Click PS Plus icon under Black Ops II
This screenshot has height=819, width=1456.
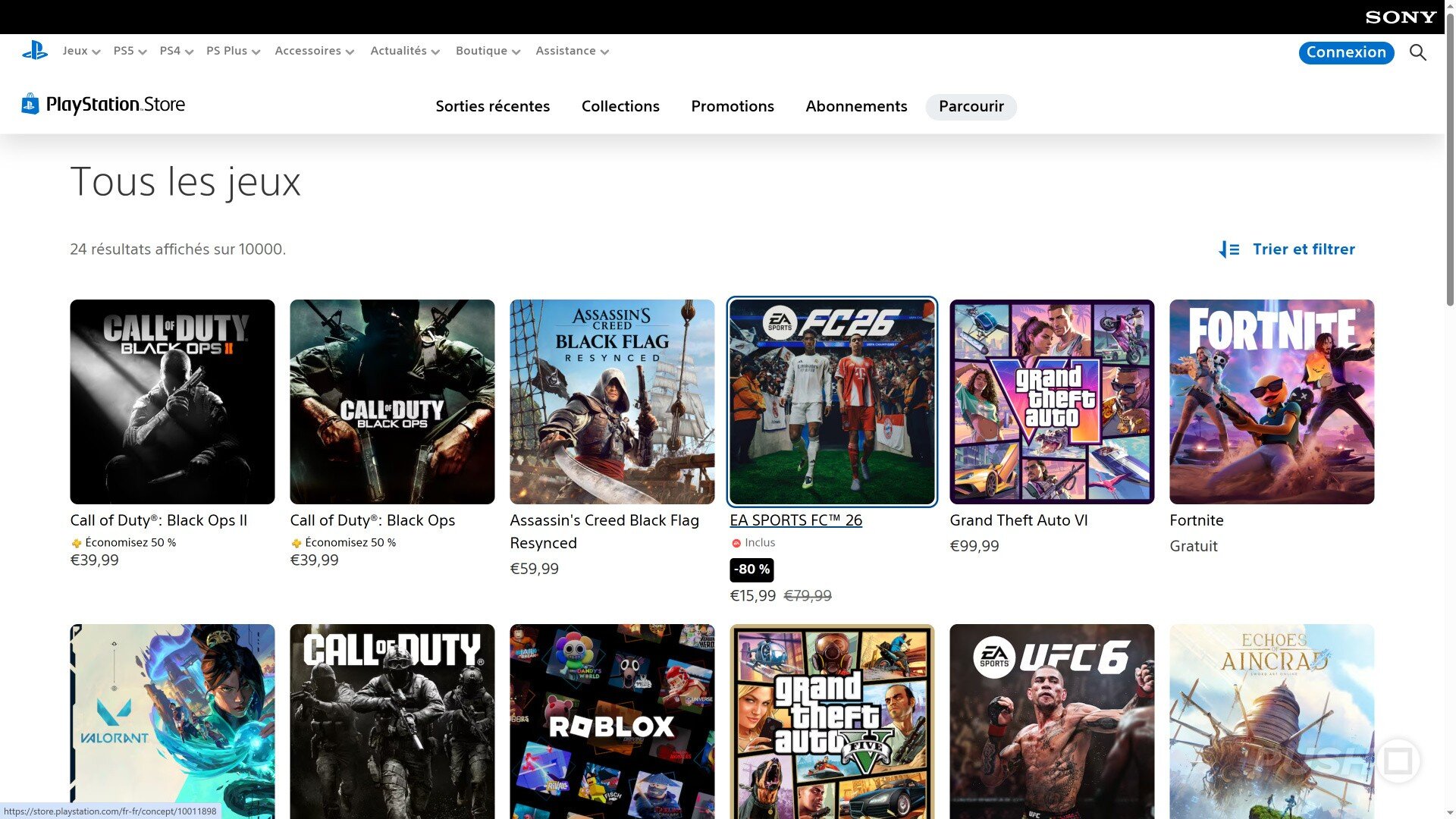click(76, 543)
